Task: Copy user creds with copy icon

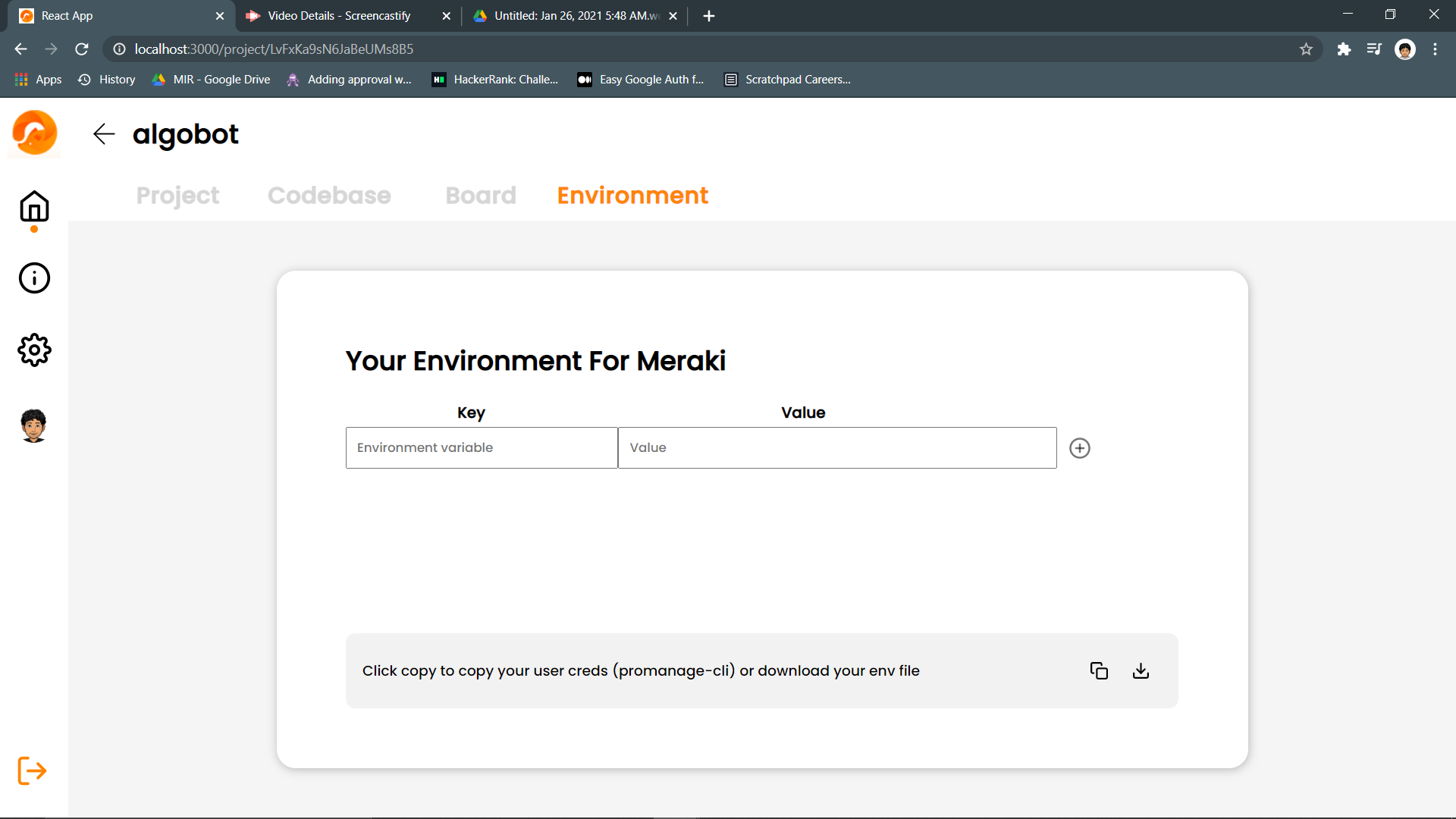Action: [x=1099, y=670]
